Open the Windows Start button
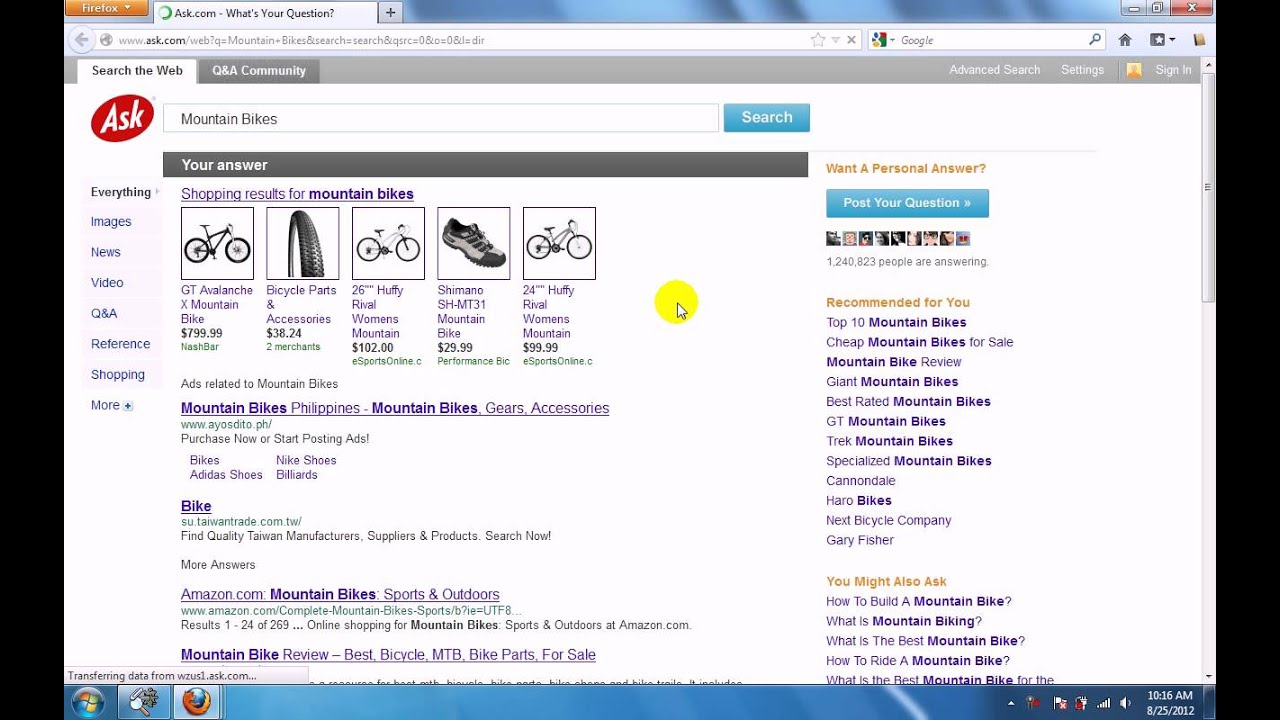The width and height of the screenshot is (1280, 720). pyautogui.click(x=87, y=702)
